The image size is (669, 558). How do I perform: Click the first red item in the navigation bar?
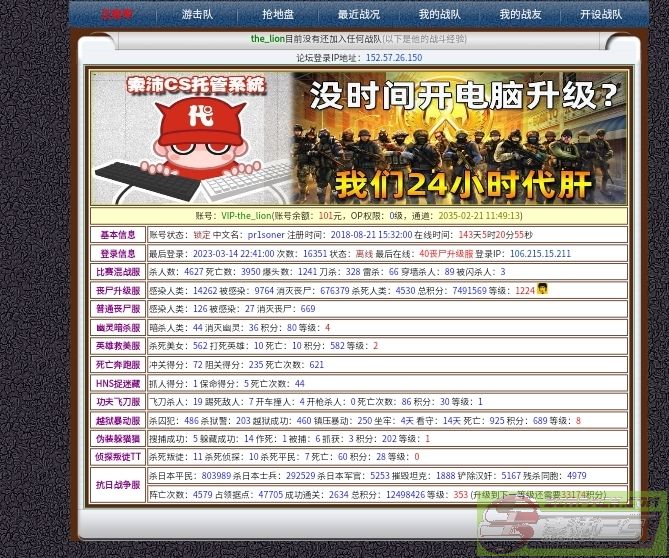point(116,15)
